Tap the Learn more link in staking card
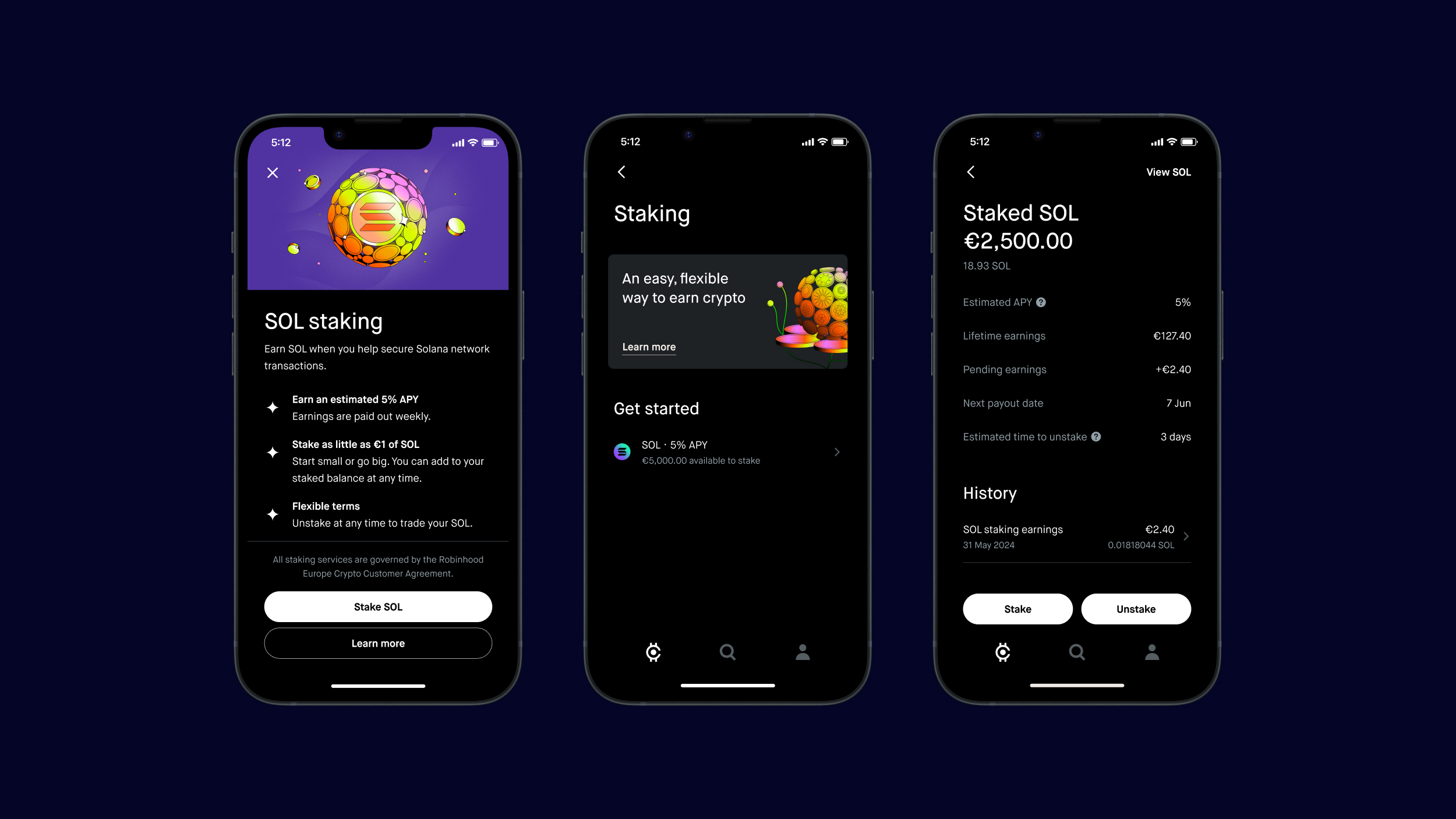 tap(647, 346)
